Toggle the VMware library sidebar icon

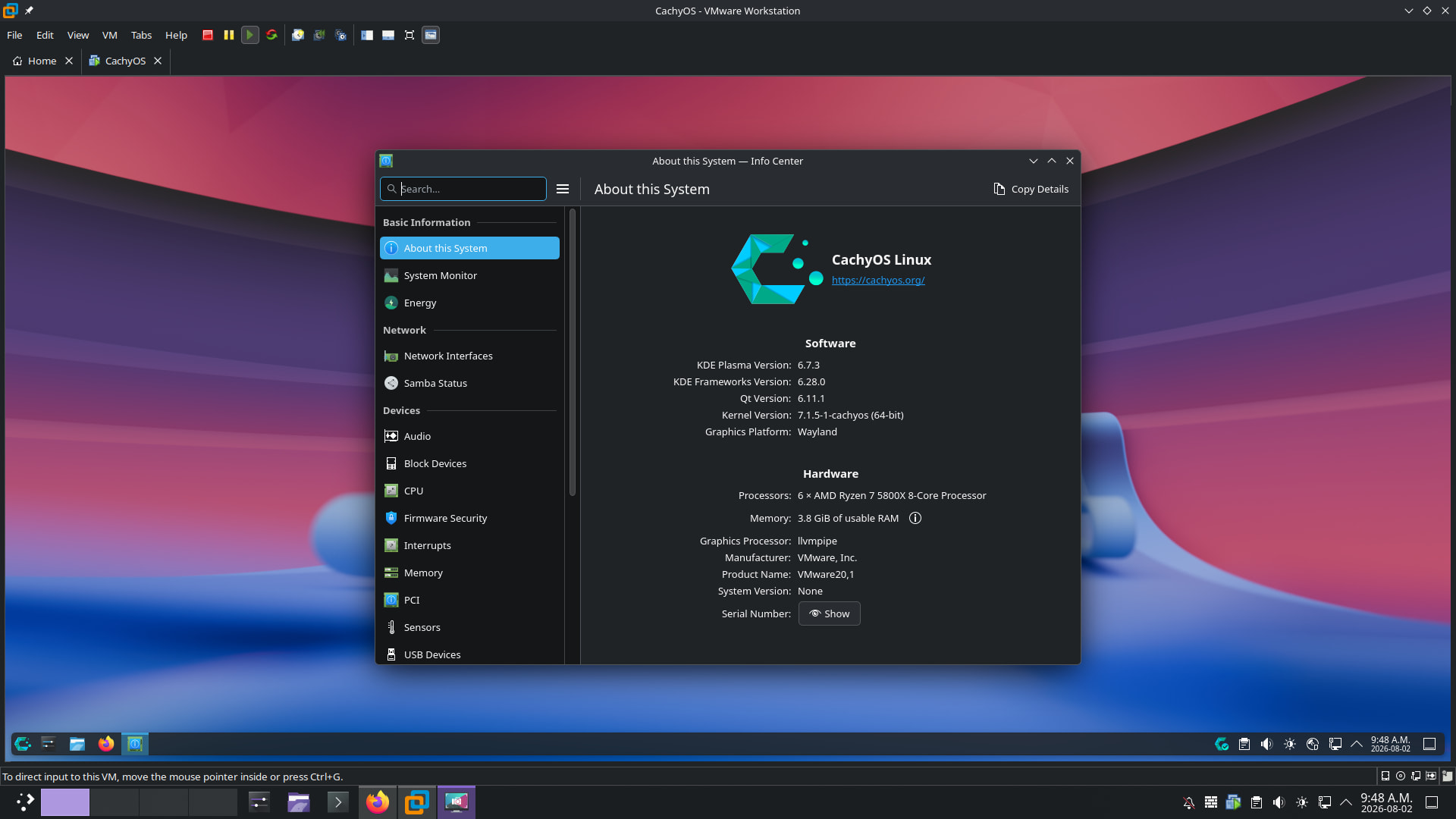[x=367, y=35]
